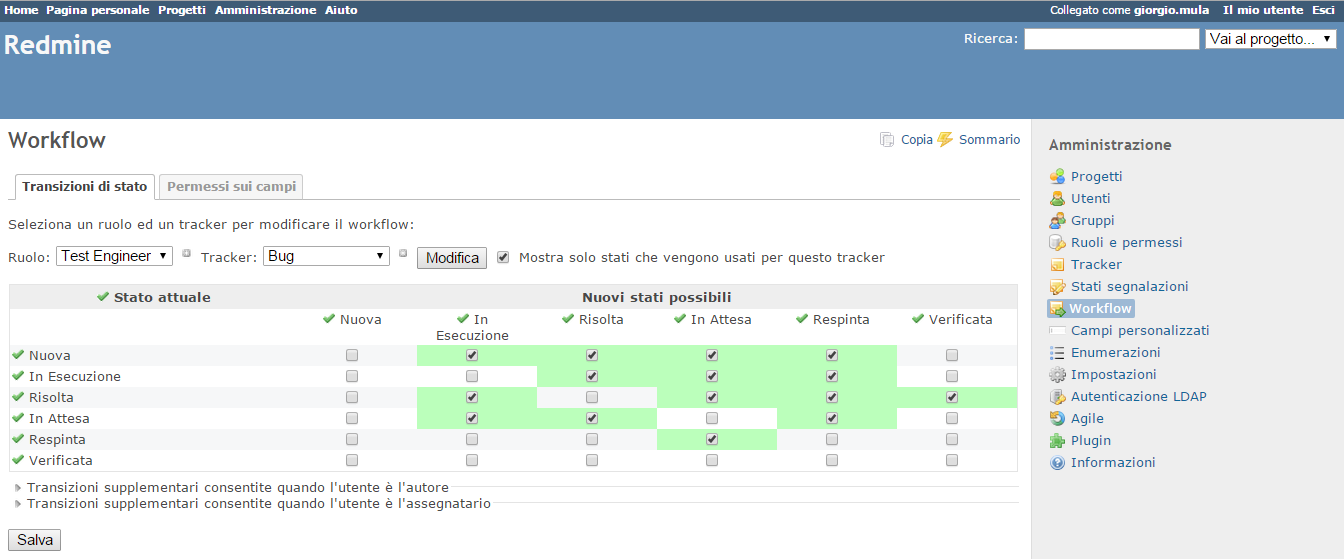Click checkmark icon of In Esecuzione column

(x=463, y=319)
